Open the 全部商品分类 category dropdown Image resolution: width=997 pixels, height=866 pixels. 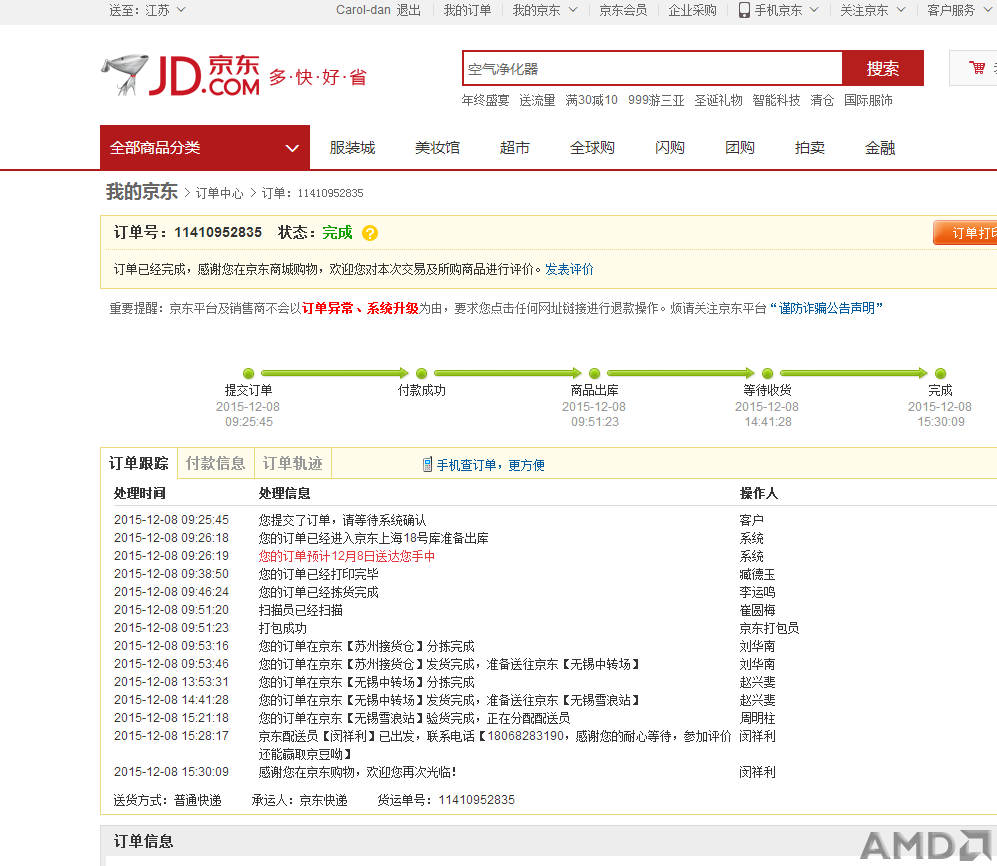coord(205,148)
